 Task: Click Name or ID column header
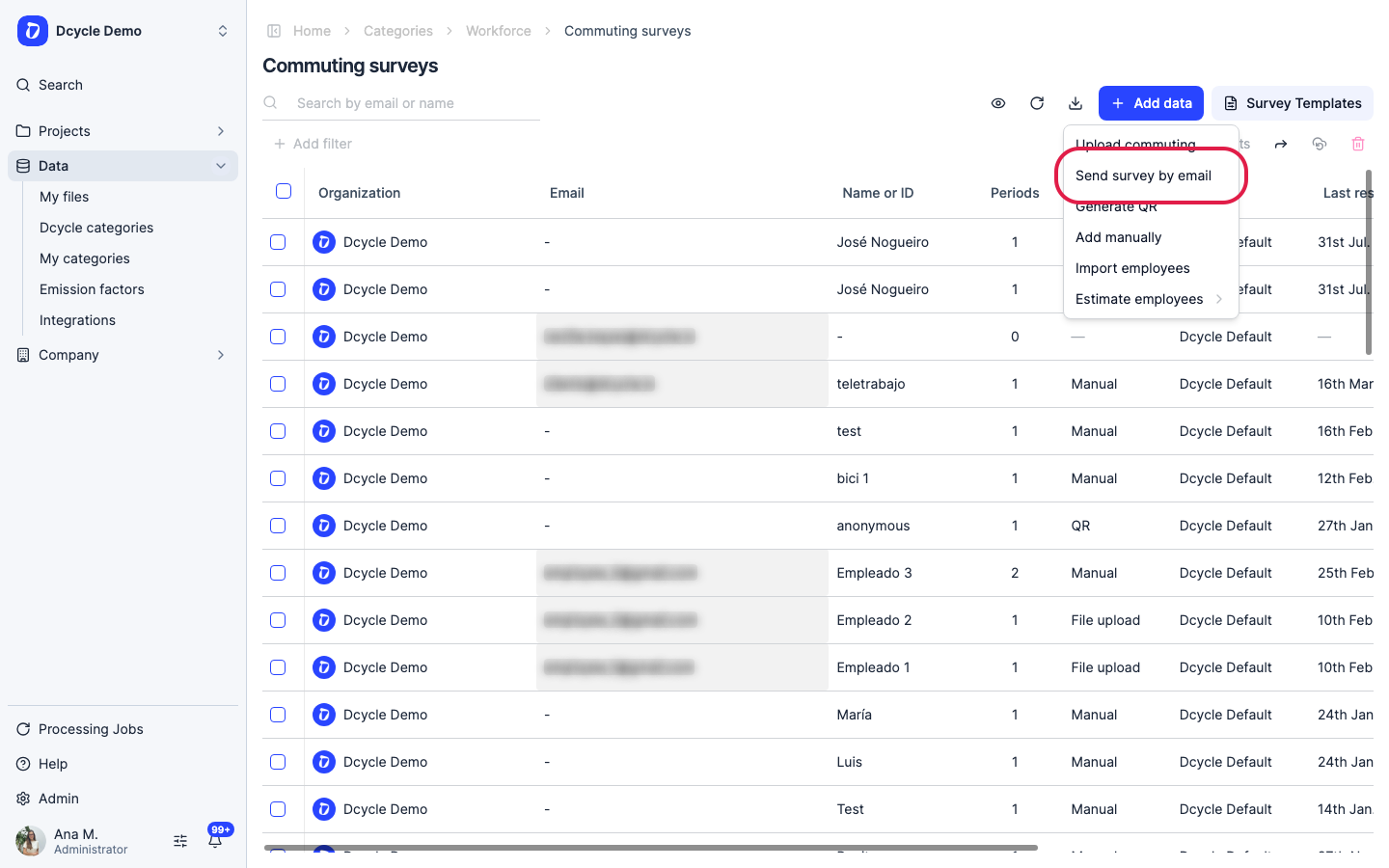click(x=878, y=193)
